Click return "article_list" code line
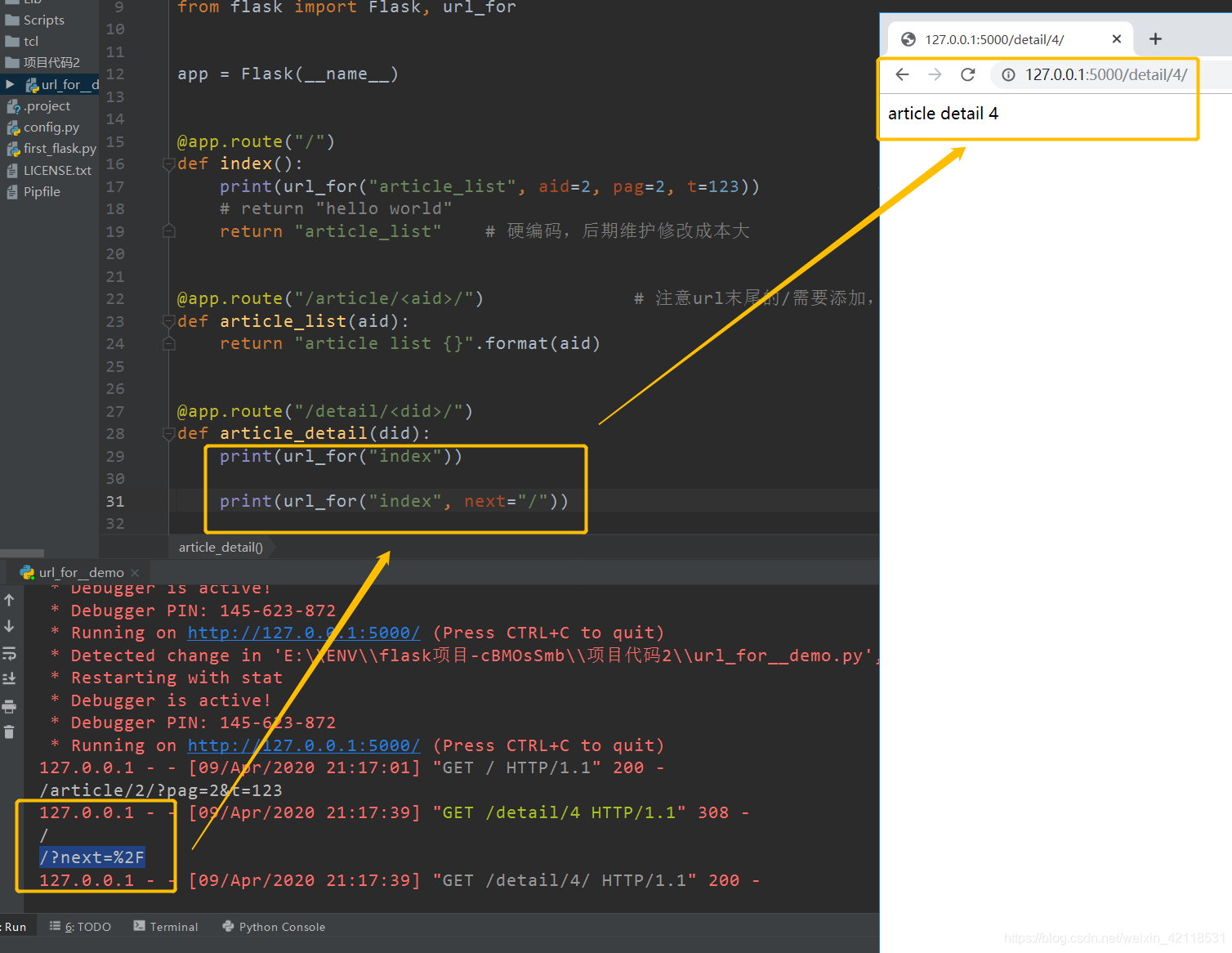The height and width of the screenshot is (953, 1232). click(x=330, y=231)
